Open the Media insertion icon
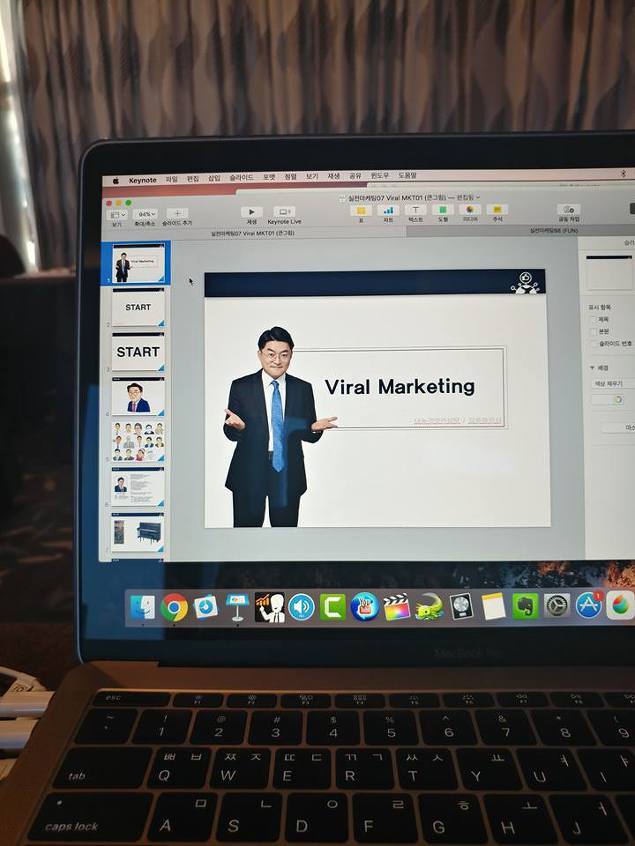Viewport: 635px width, 846px height. coord(470,209)
